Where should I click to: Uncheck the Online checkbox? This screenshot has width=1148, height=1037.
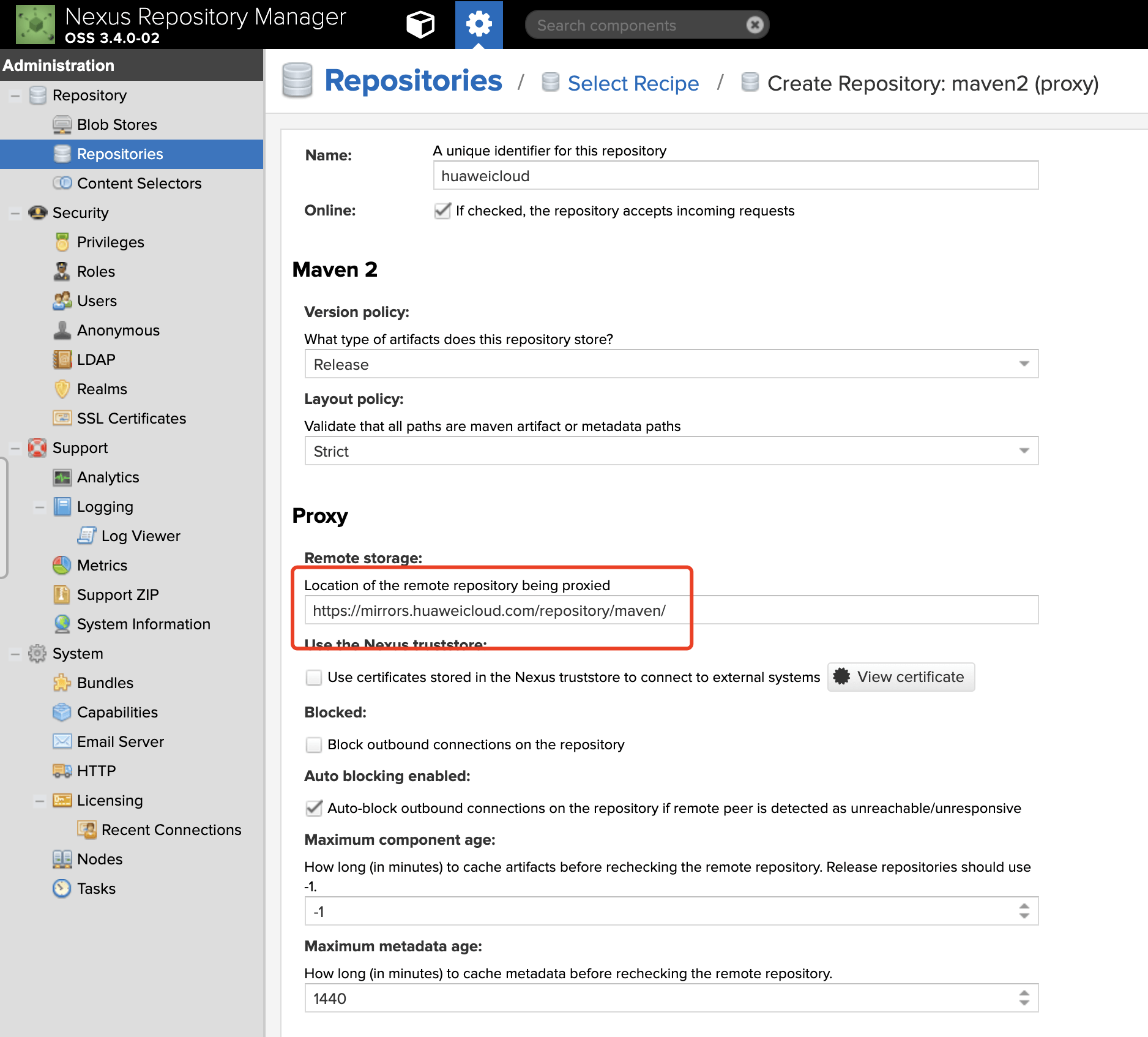pos(442,211)
